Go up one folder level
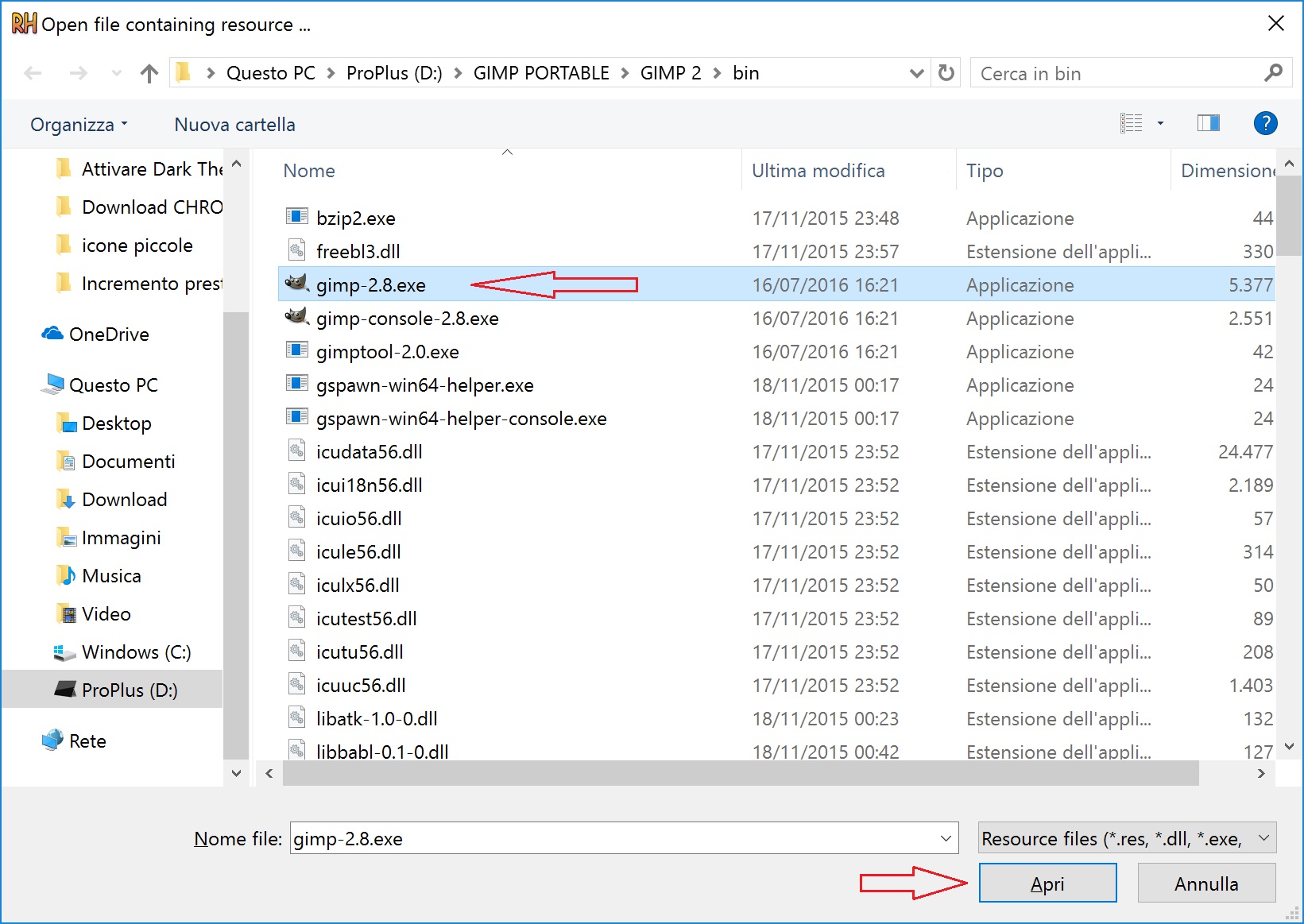The width and height of the screenshot is (1304, 924). pos(149,74)
